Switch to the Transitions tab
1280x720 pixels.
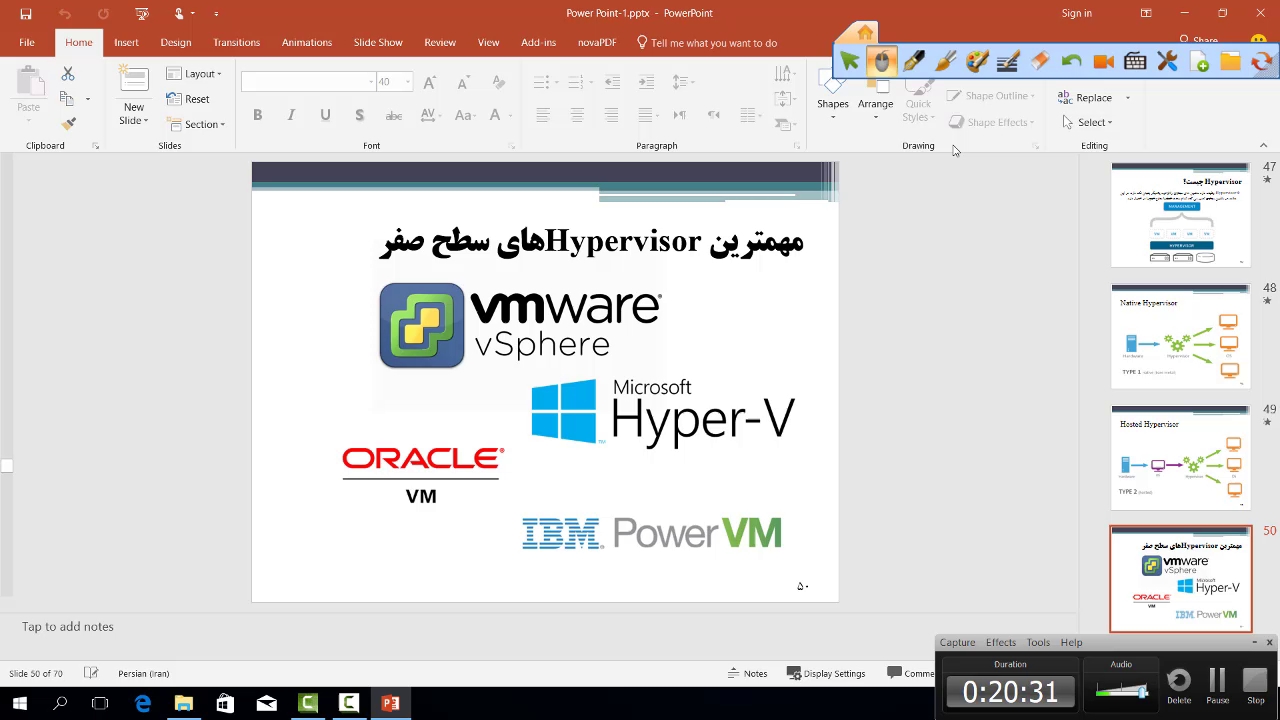(236, 43)
